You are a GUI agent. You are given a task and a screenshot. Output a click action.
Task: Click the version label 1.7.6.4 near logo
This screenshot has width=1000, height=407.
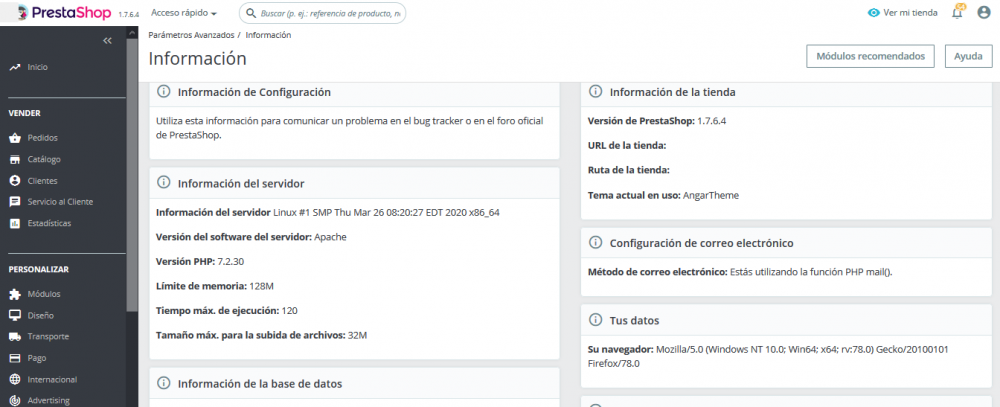click(x=128, y=14)
